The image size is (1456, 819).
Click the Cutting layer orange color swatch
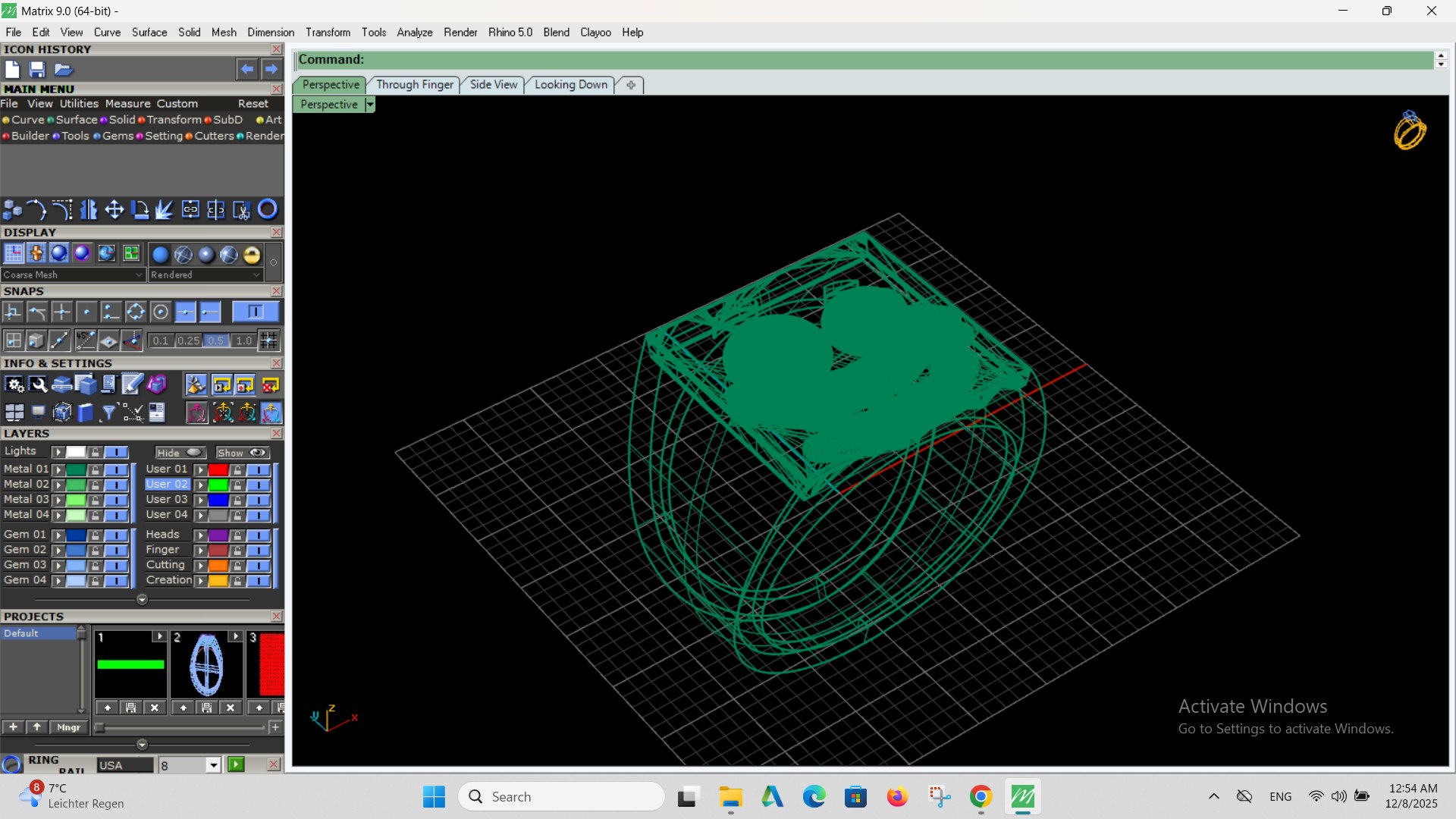pyautogui.click(x=218, y=566)
